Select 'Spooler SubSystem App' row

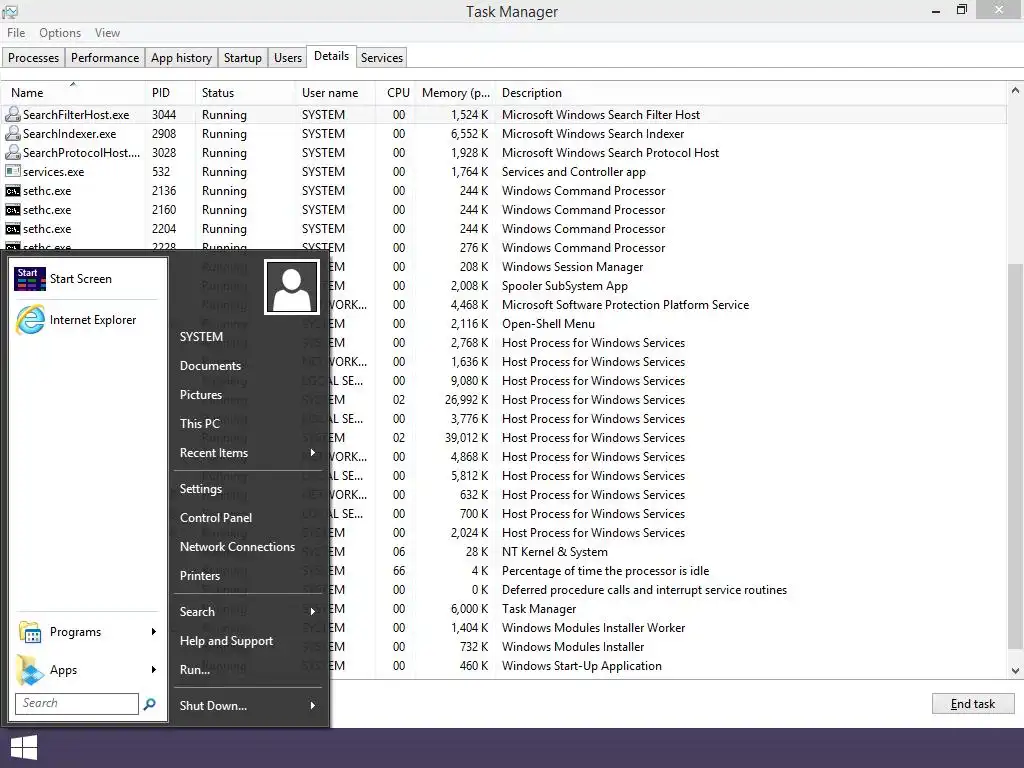(564, 285)
